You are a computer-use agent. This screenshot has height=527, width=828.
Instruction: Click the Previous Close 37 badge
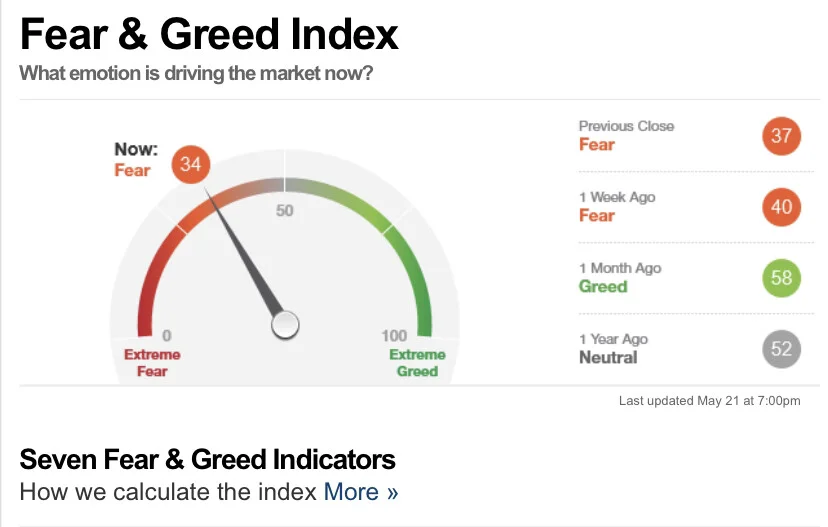[x=782, y=136]
